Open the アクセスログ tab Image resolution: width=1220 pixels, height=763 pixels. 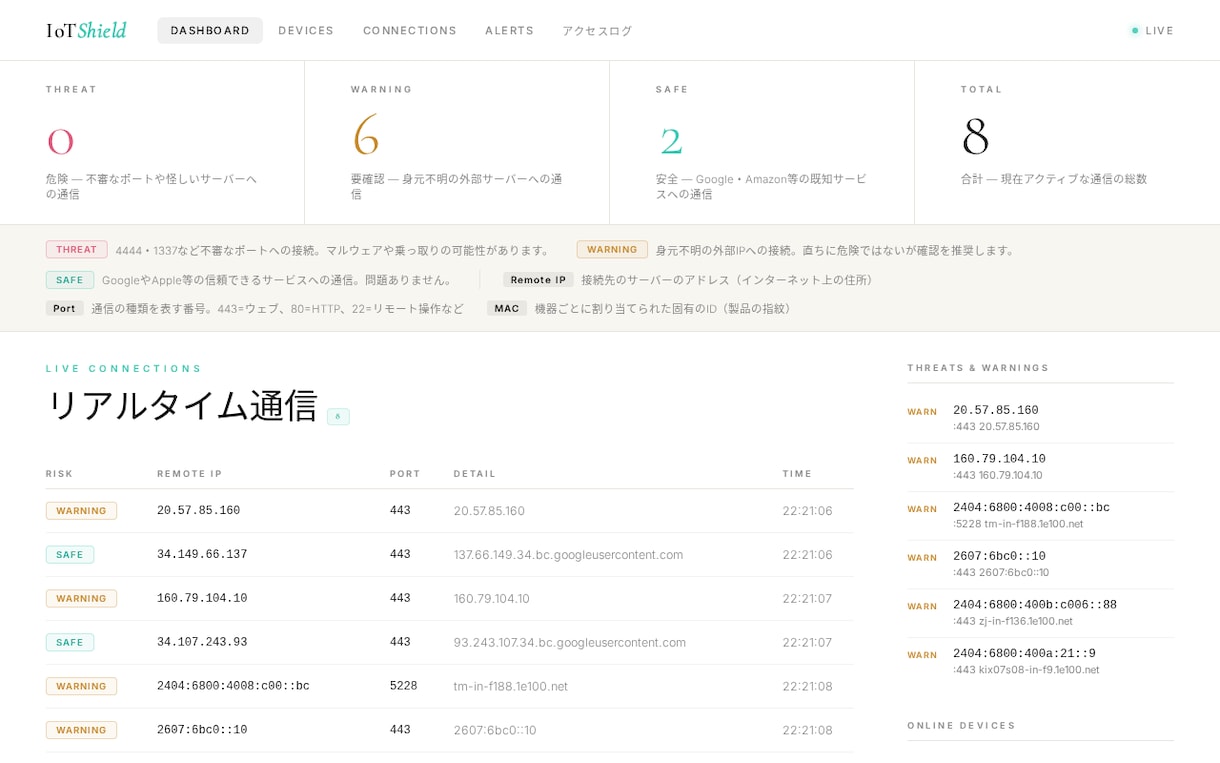(x=597, y=30)
